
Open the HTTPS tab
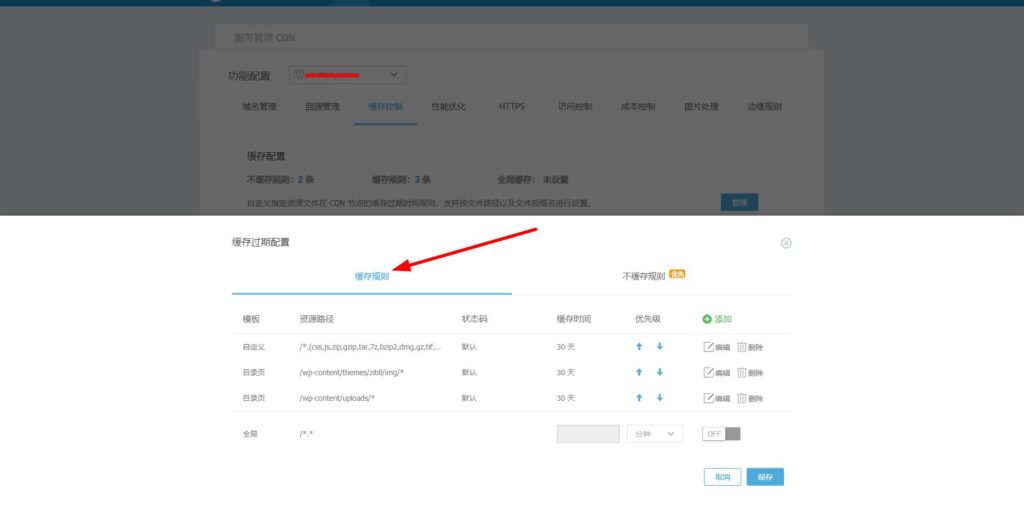point(512,106)
